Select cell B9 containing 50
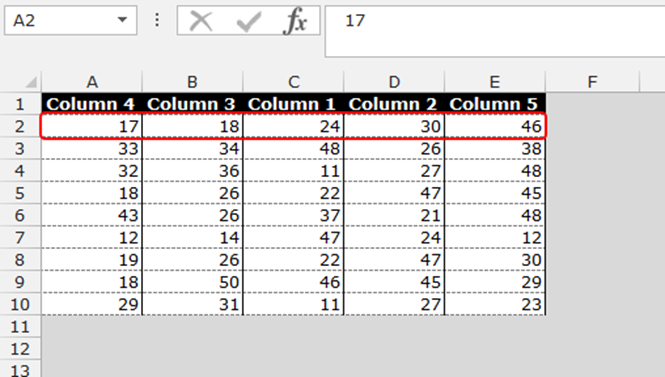665x377 pixels. click(x=193, y=282)
